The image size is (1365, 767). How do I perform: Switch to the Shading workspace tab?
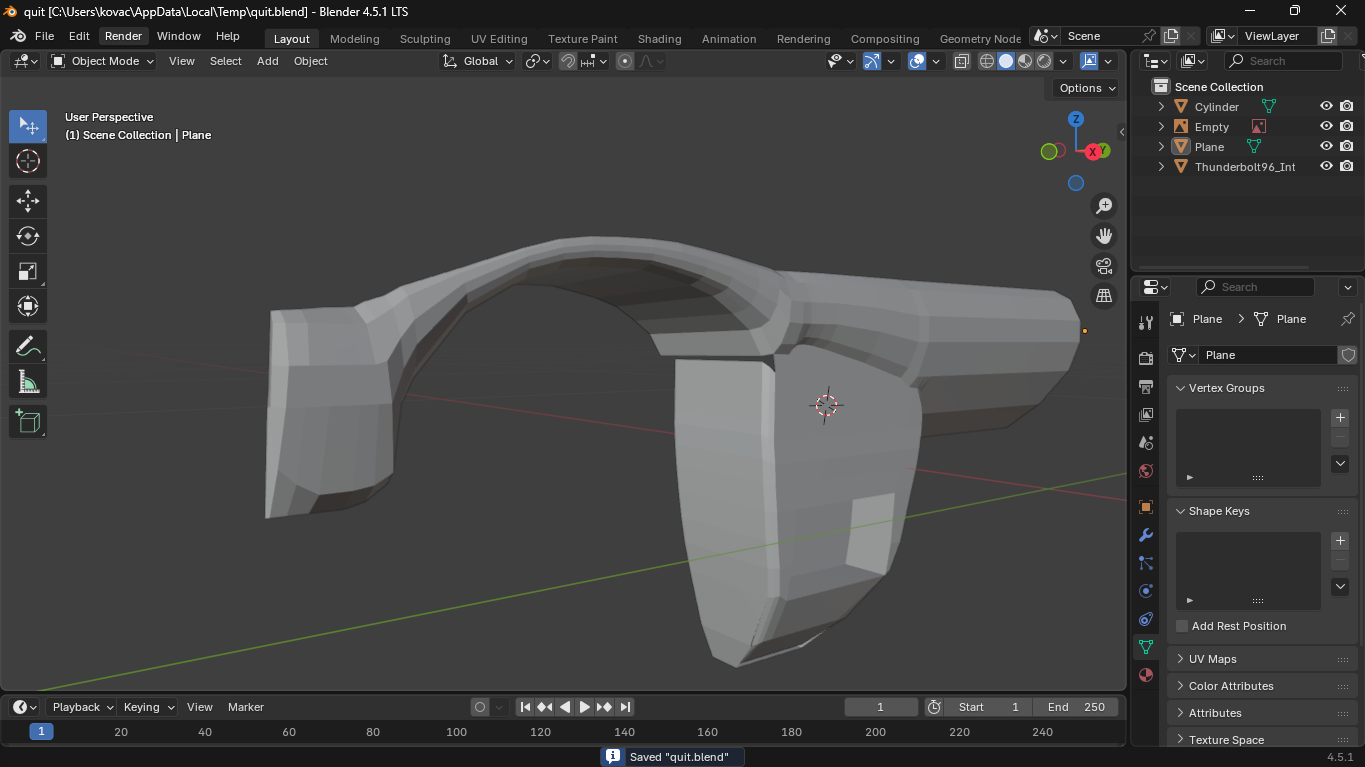click(659, 39)
